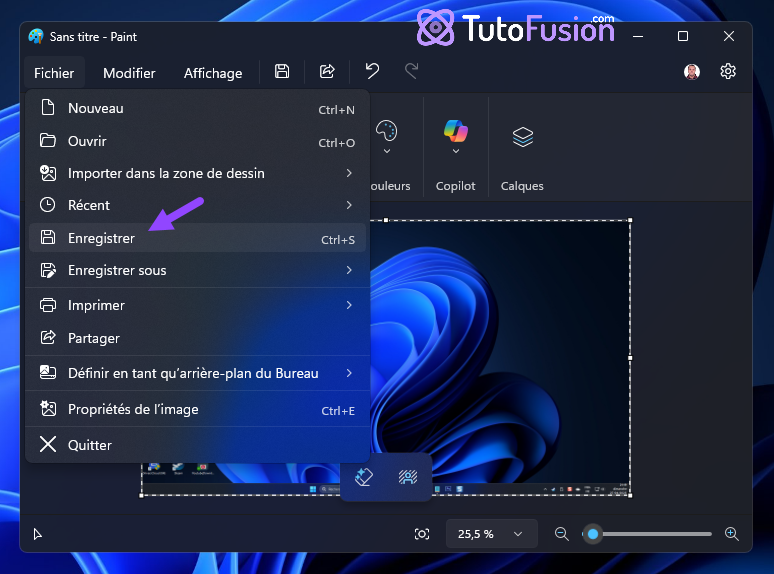This screenshot has width=774, height=574.
Task: Click the redo arrow icon
Action: 412,72
